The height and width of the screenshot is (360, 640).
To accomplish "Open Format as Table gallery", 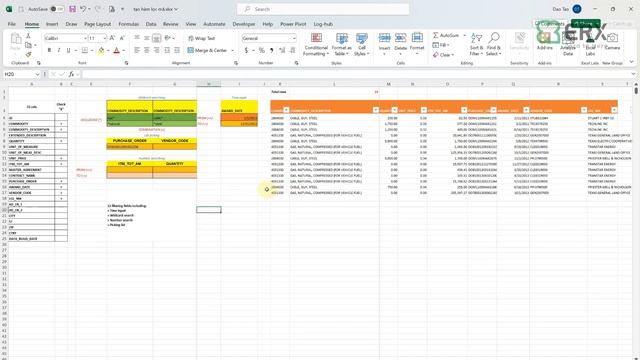I will click(341, 44).
